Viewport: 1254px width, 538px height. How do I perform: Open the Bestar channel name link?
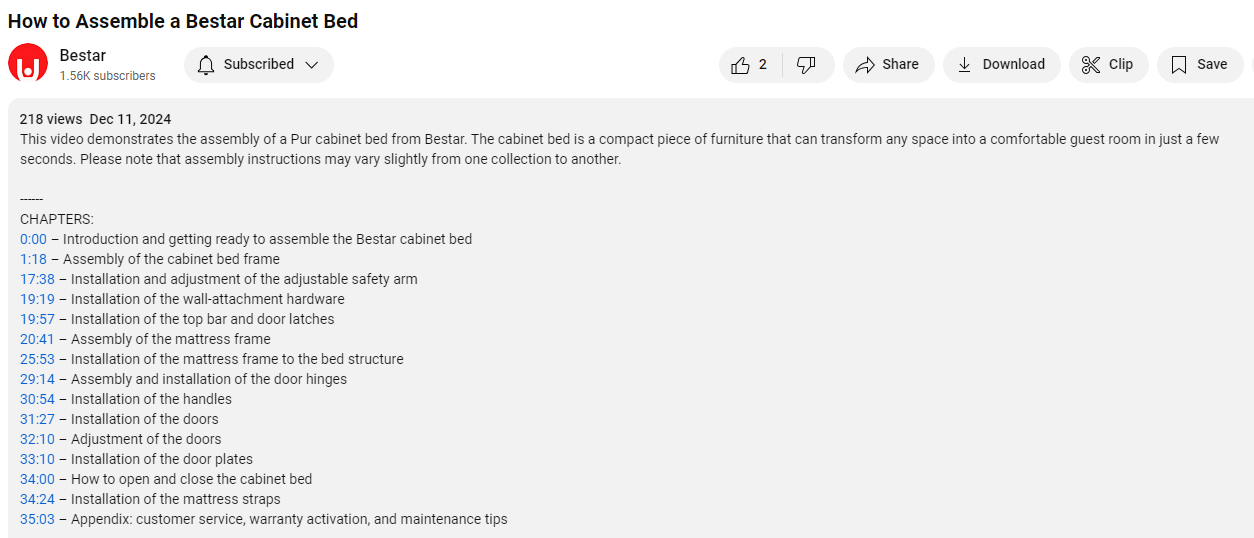[x=83, y=55]
